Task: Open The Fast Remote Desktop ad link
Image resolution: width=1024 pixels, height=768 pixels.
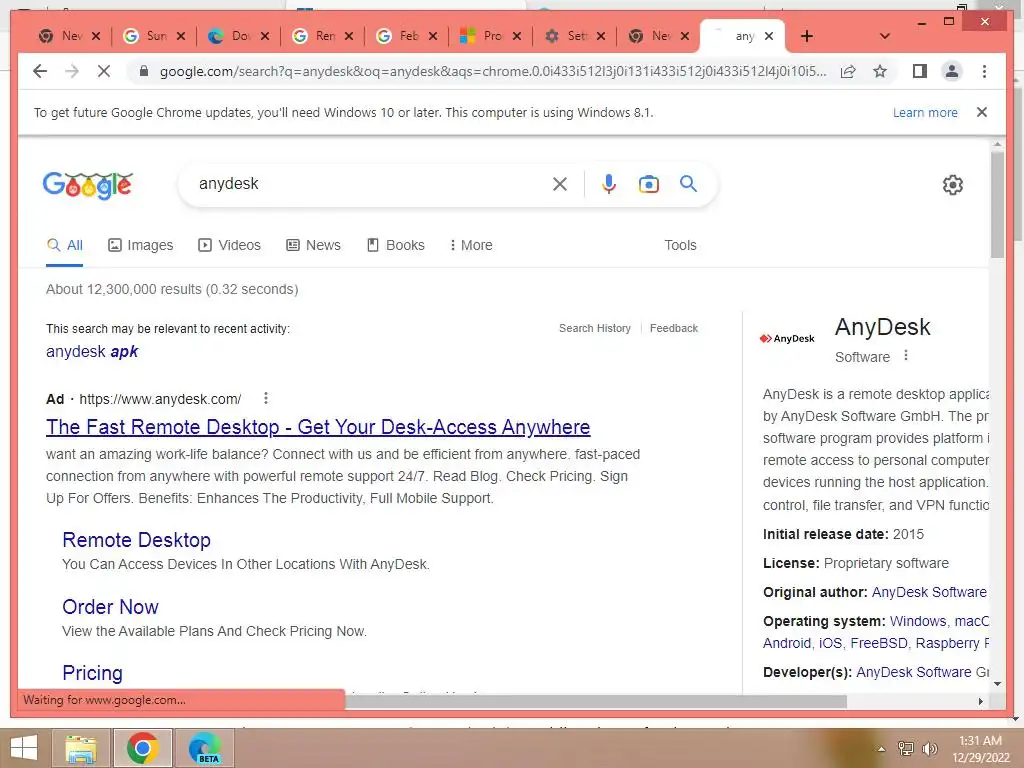Action: [x=318, y=427]
